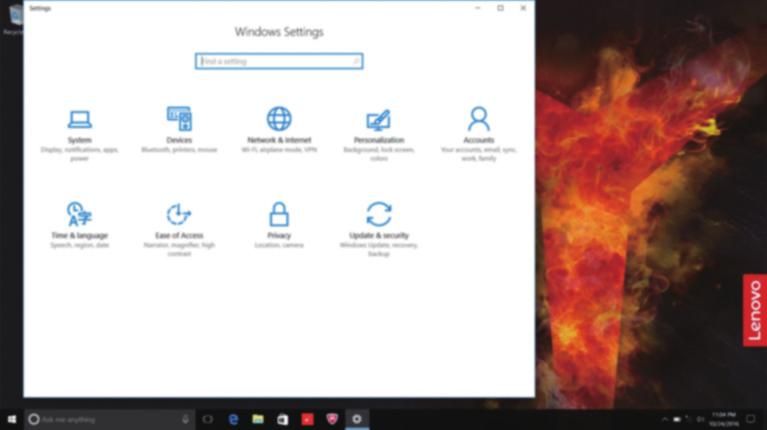Click the "Accounts" label text

[x=478, y=140]
